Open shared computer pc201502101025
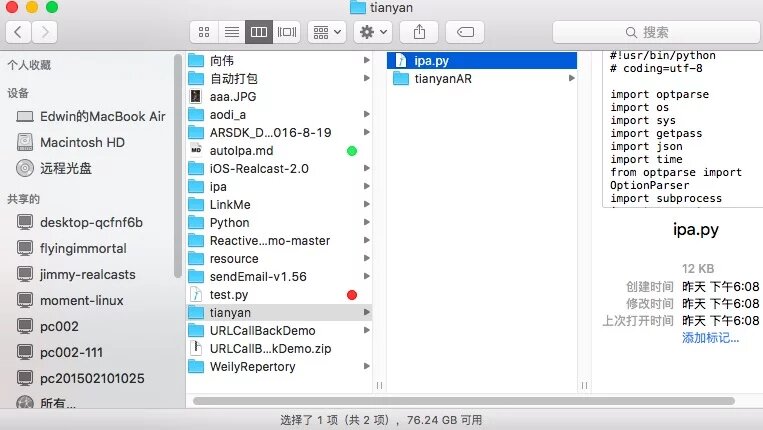763x430 pixels. tap(80, 378)
